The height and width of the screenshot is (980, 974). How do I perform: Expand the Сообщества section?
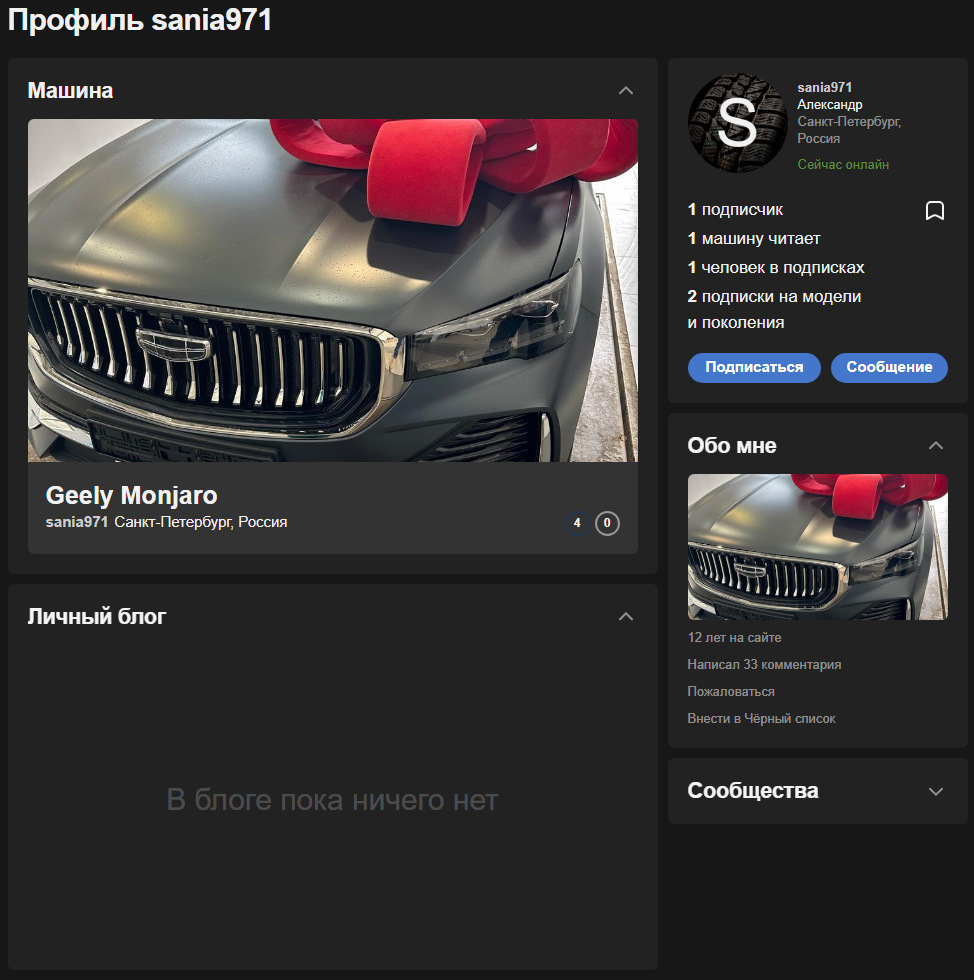click(x=936, y=791)
